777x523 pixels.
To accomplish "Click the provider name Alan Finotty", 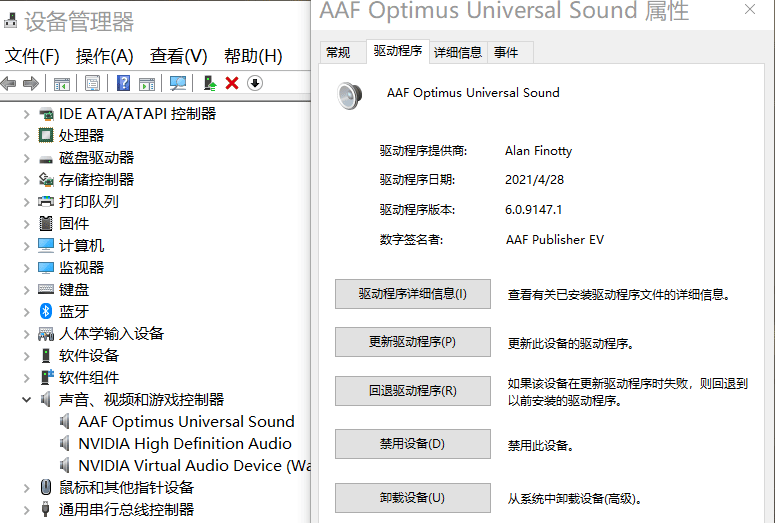I will (x=538, y=151).
